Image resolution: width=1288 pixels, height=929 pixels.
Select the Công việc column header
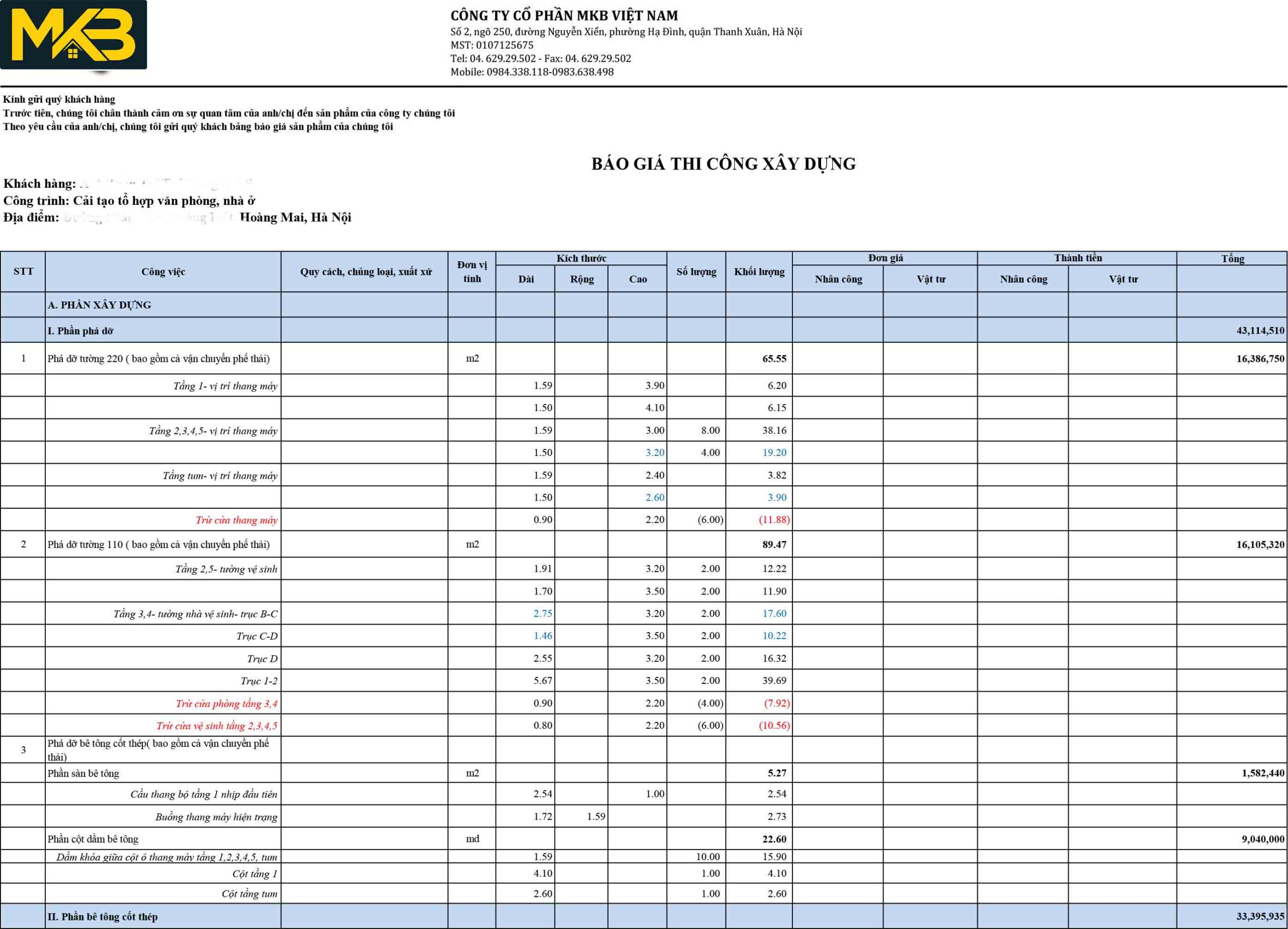click(163, 272)
